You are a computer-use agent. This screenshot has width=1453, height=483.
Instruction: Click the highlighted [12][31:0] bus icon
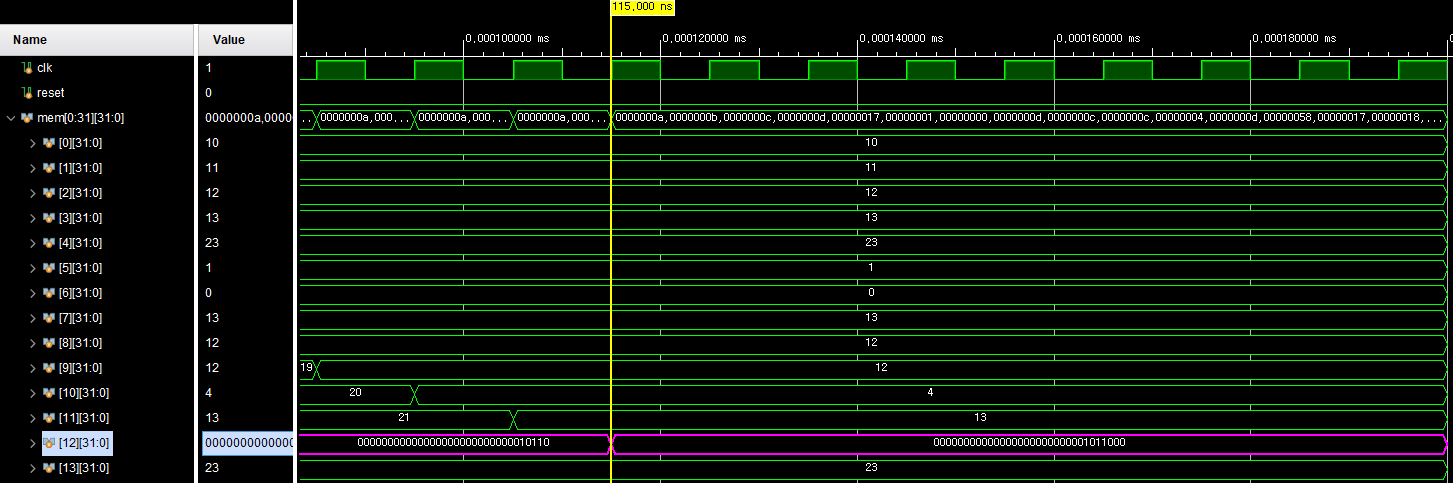(x=48, y=443)
